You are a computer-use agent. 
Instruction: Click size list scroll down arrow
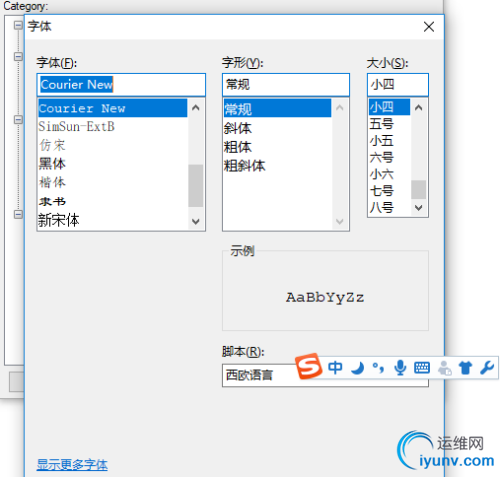(419, 208)
